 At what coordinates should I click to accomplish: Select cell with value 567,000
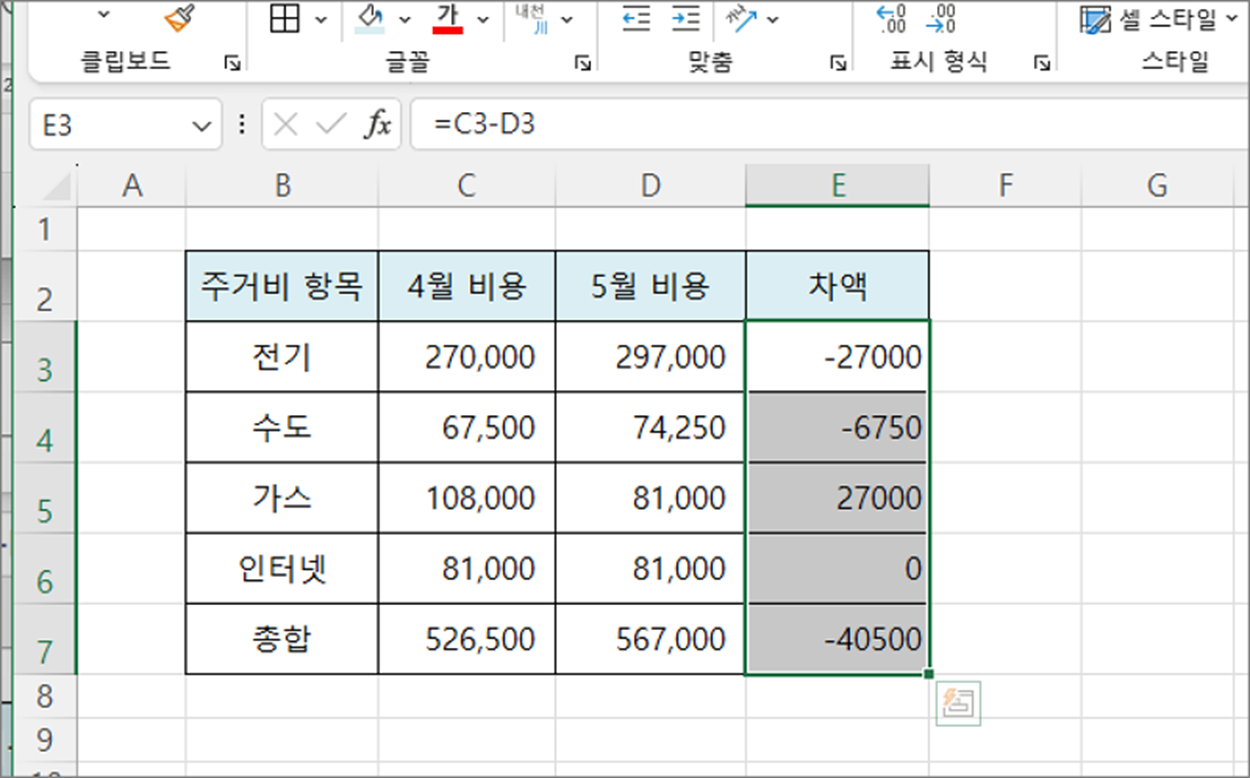click(651, 639)
